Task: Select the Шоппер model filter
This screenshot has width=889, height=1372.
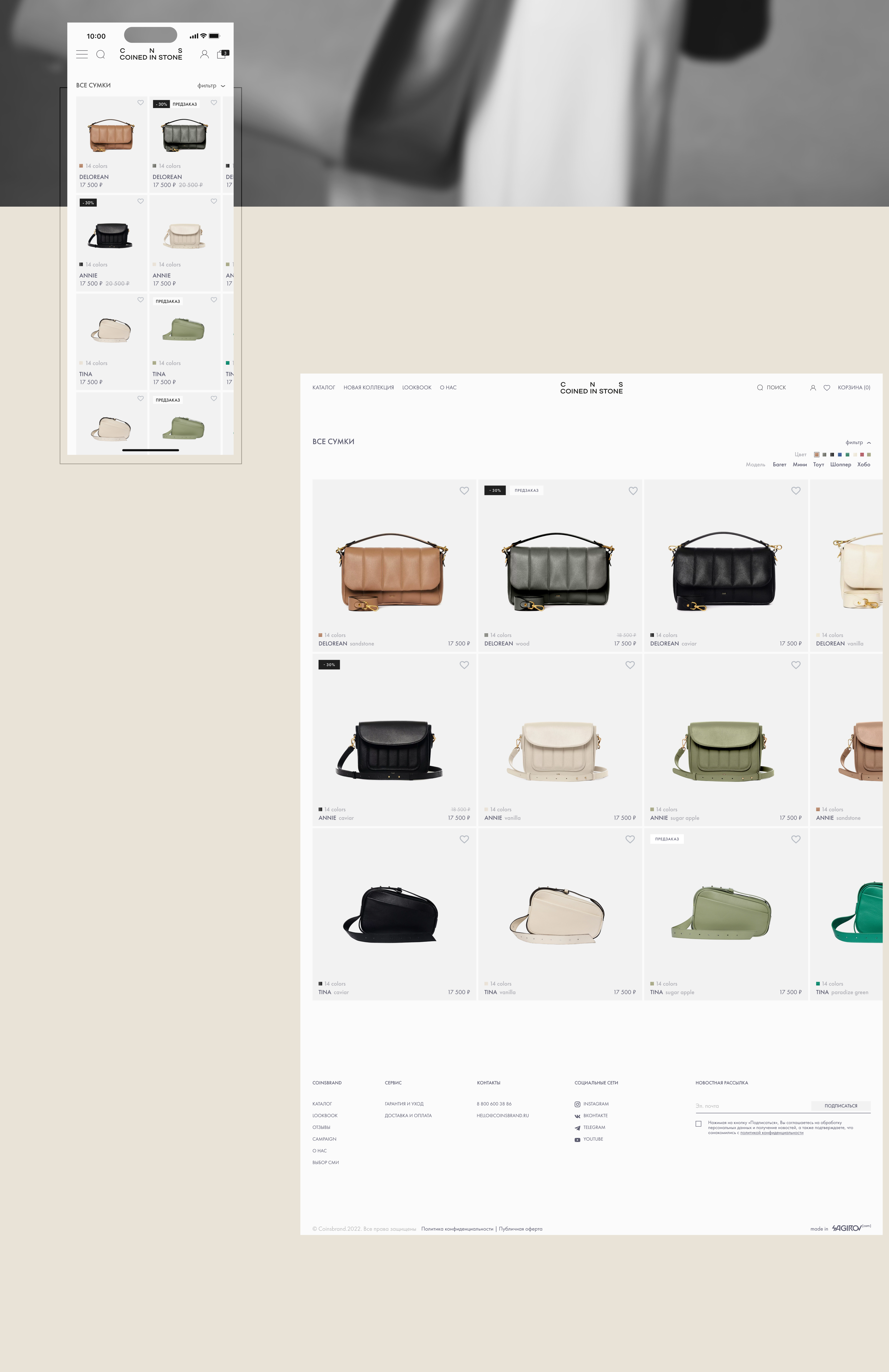Action: coord(840,465)
